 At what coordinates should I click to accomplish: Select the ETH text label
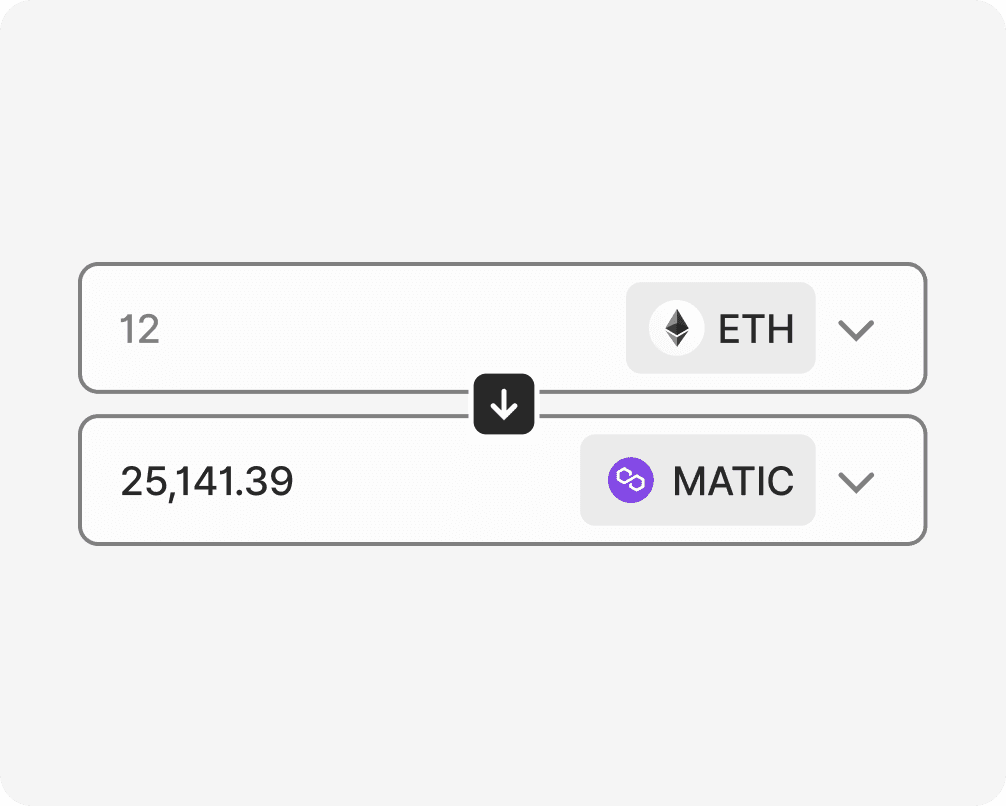[756, 329]
